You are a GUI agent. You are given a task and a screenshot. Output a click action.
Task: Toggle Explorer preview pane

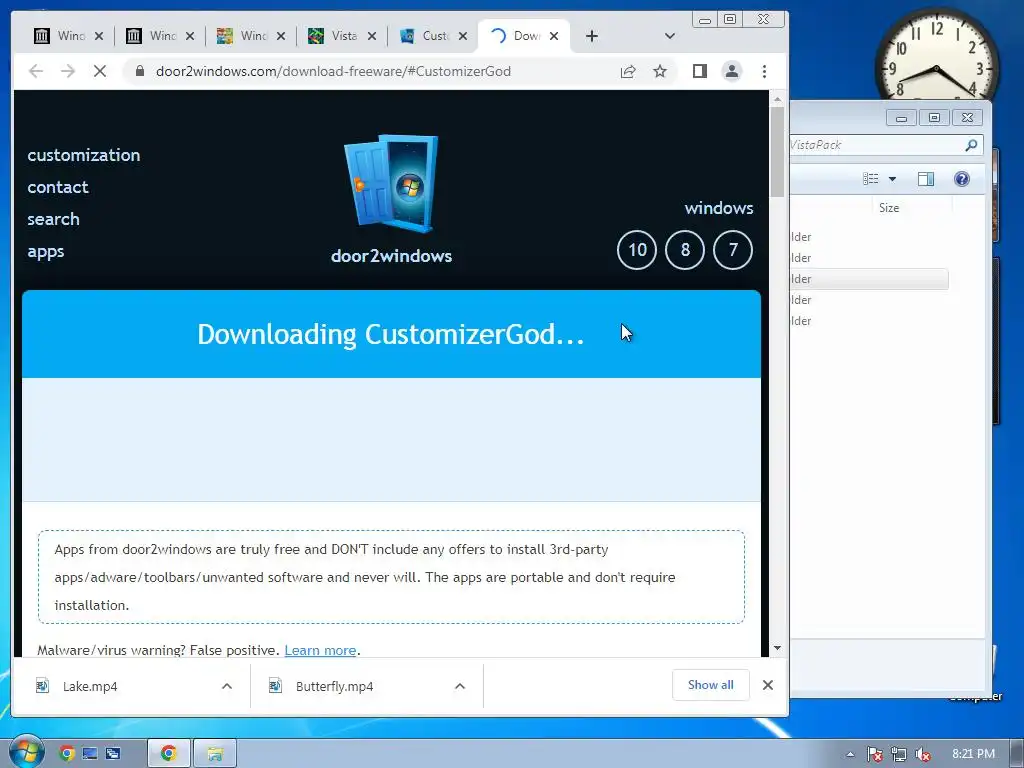926,179
